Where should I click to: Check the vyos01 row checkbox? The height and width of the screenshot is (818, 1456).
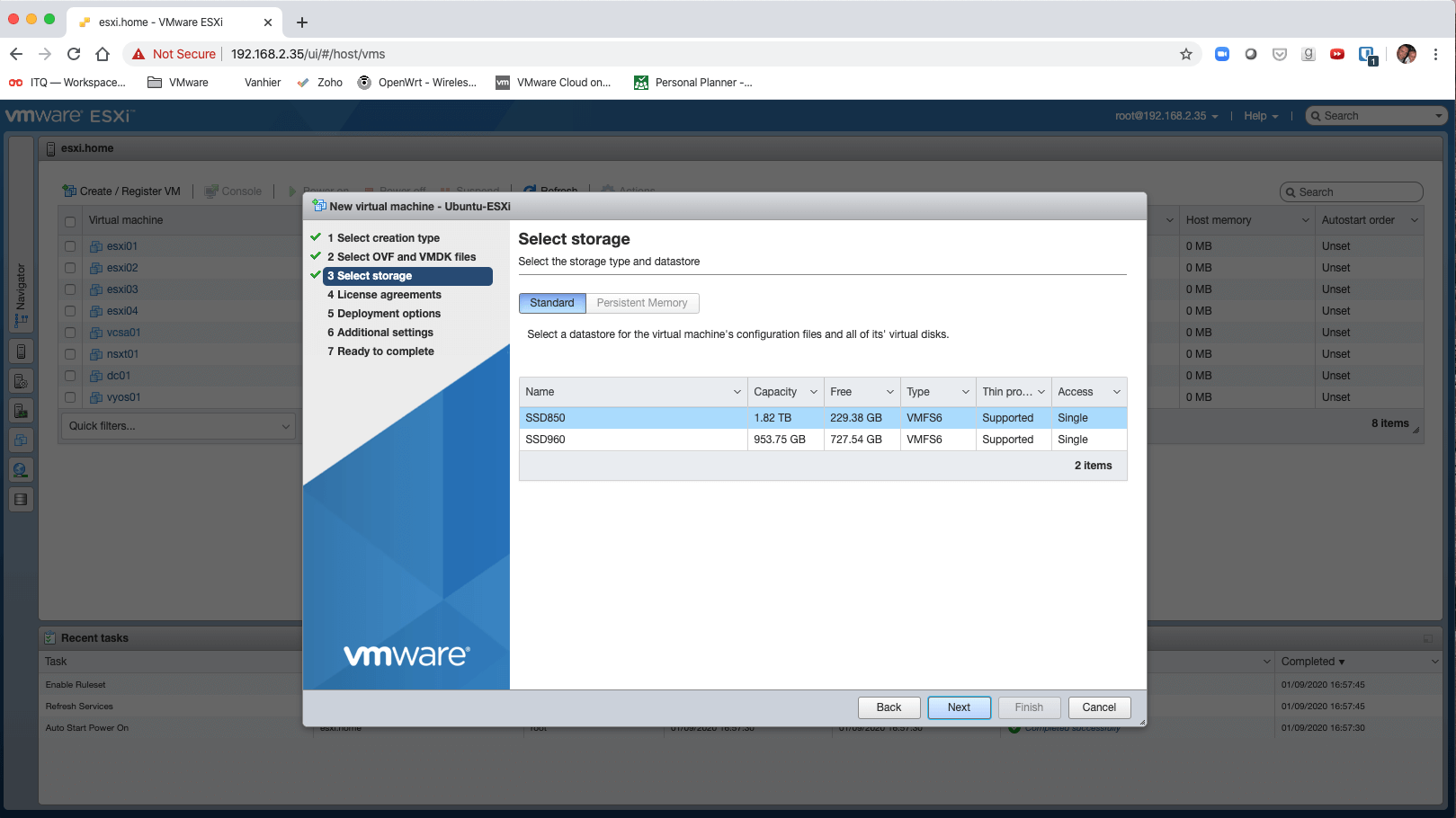point(70,397)
